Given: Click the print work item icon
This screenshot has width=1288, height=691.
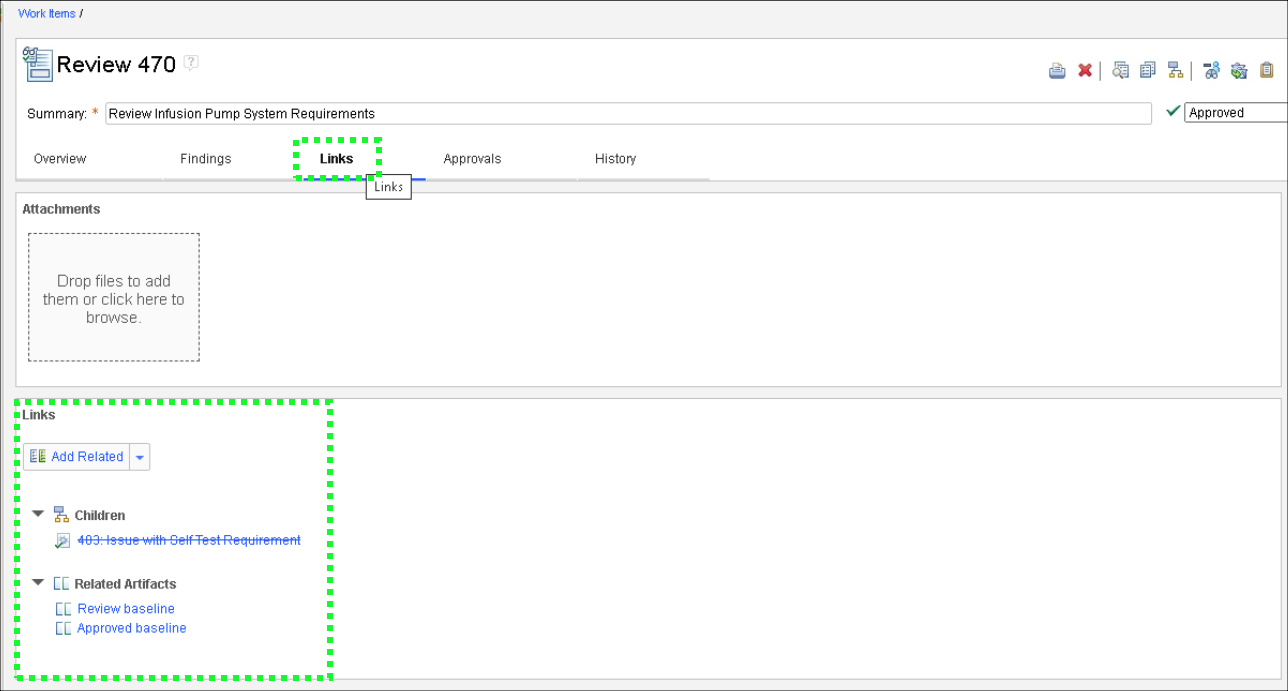Looking at the screenshot, I should (x=1057, y=70).
